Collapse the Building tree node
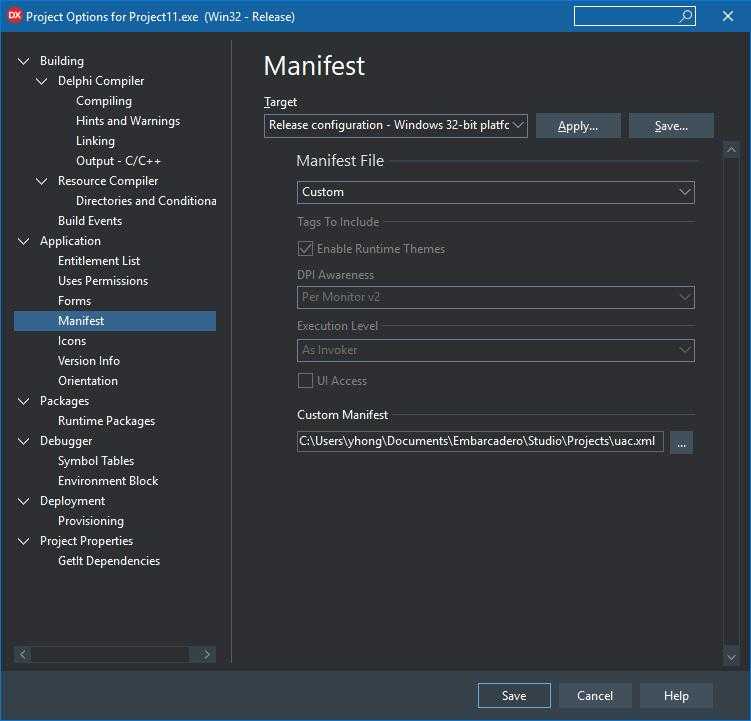Screen dimensions: 751x721 pyautogui.click(x=23, y=61)
